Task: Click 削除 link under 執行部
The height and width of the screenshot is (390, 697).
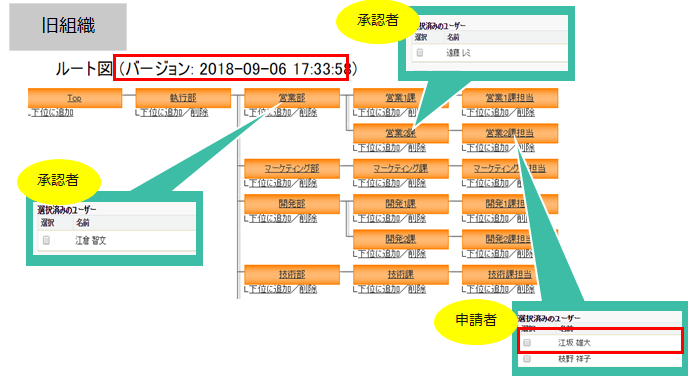Action: [199, 113]
